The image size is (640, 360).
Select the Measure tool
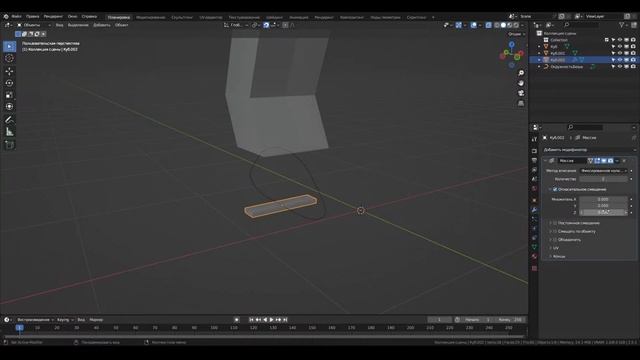pyautogui.click(x=9, y=132)
